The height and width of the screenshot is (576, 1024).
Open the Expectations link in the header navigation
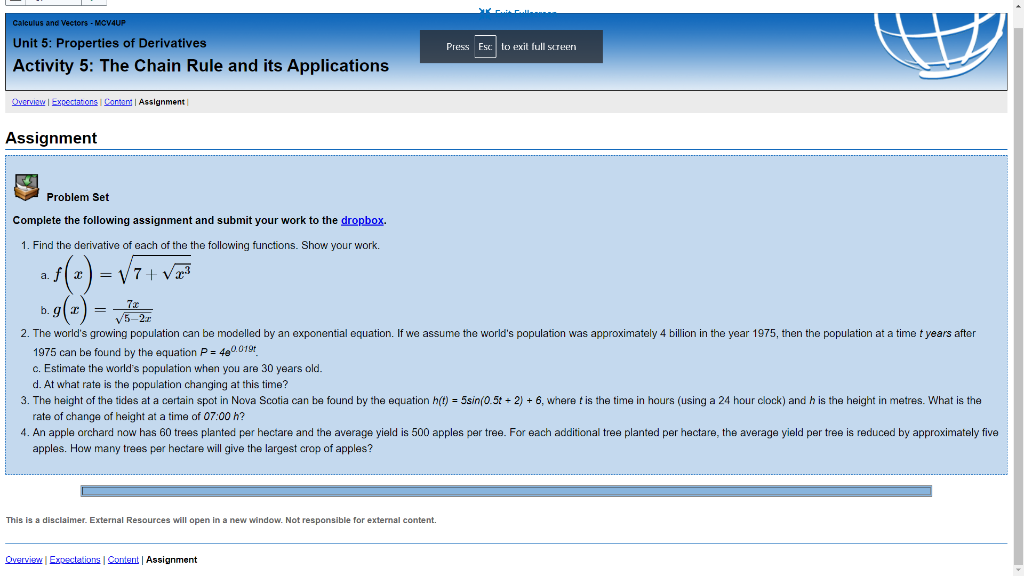point(74,102)
